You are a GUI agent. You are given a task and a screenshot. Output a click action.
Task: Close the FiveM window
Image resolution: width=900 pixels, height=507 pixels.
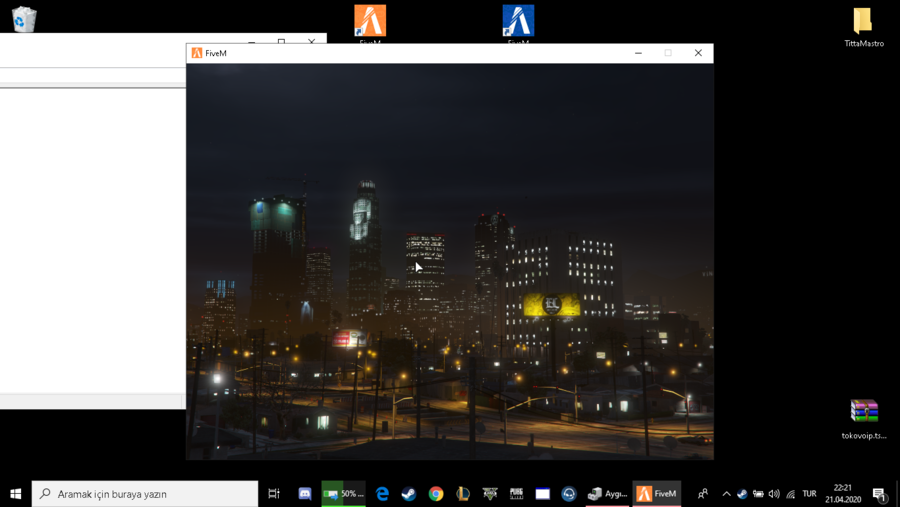tap(698, 53)
